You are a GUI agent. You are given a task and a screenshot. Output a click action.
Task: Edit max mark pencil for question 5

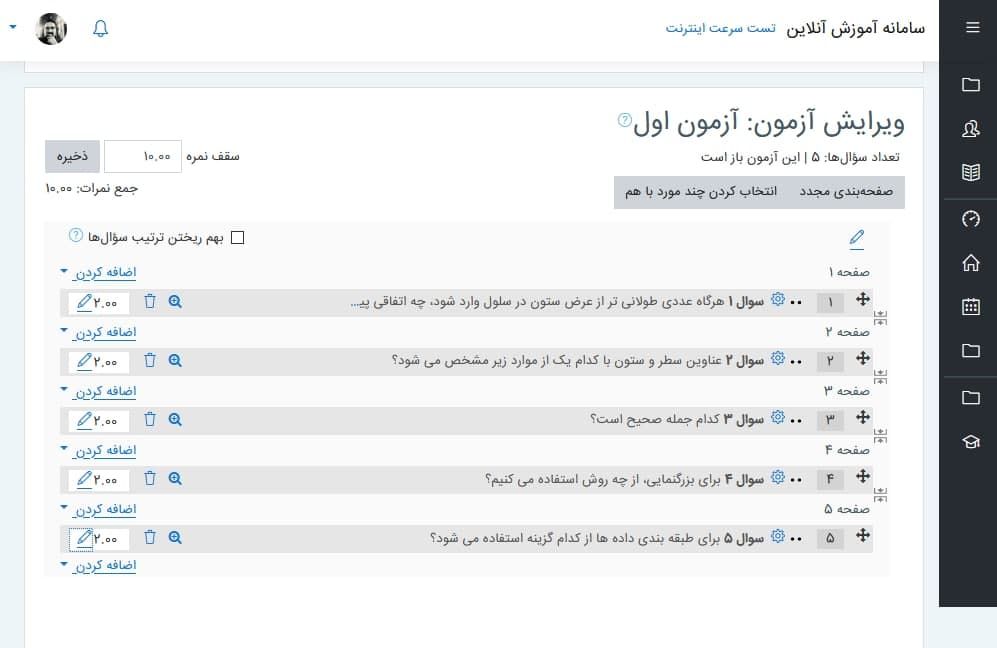(84, 539)
